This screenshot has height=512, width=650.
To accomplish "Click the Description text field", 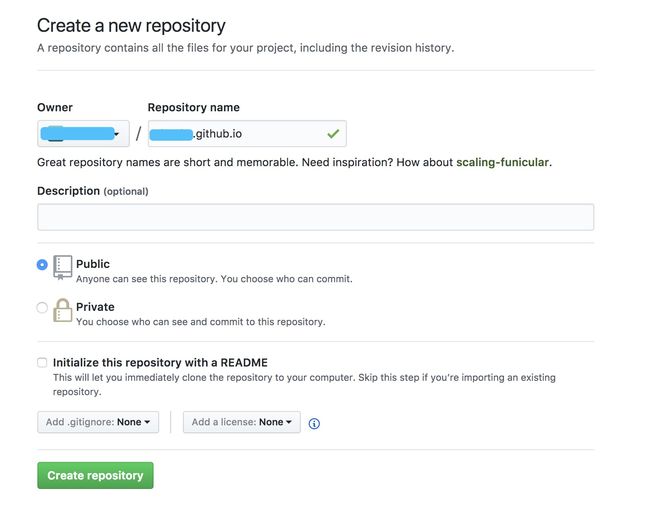I will [x=315, y=217].
